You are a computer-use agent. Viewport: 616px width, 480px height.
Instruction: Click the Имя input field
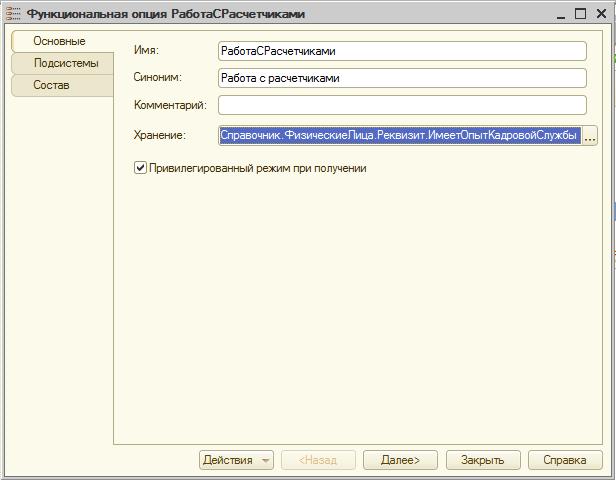tap(402, 51)
